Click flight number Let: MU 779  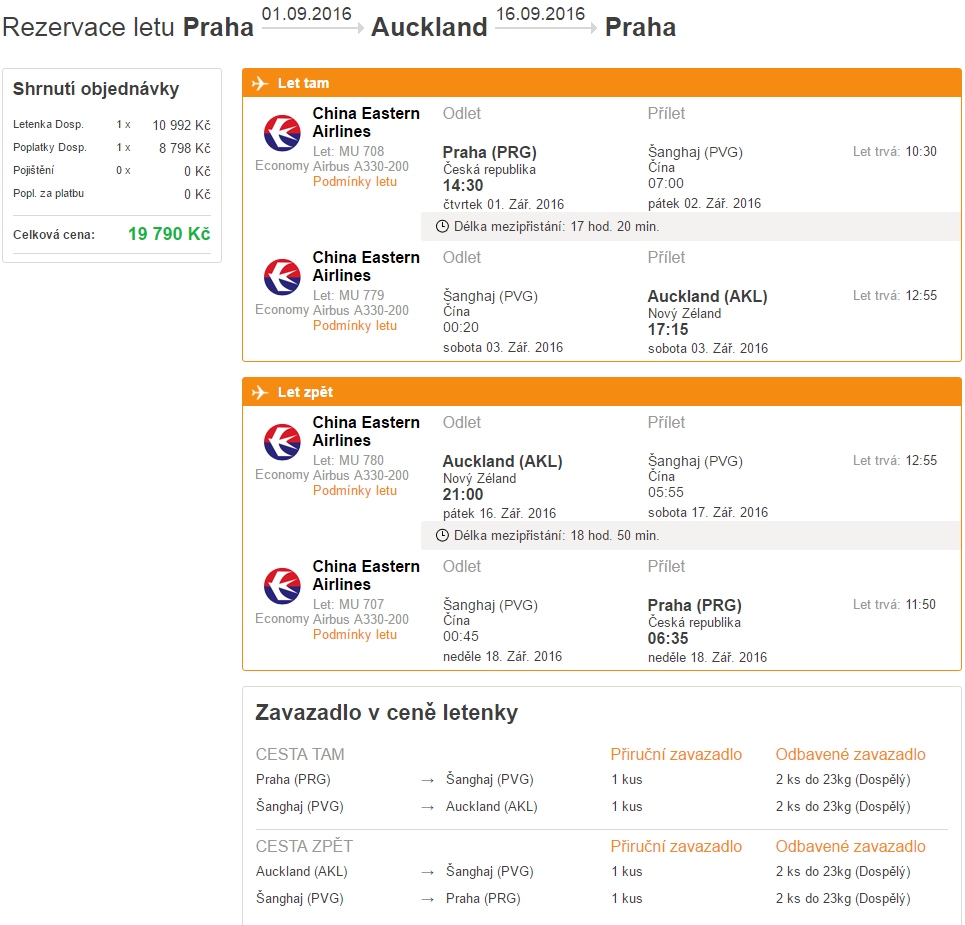click(x=348, y=295)
